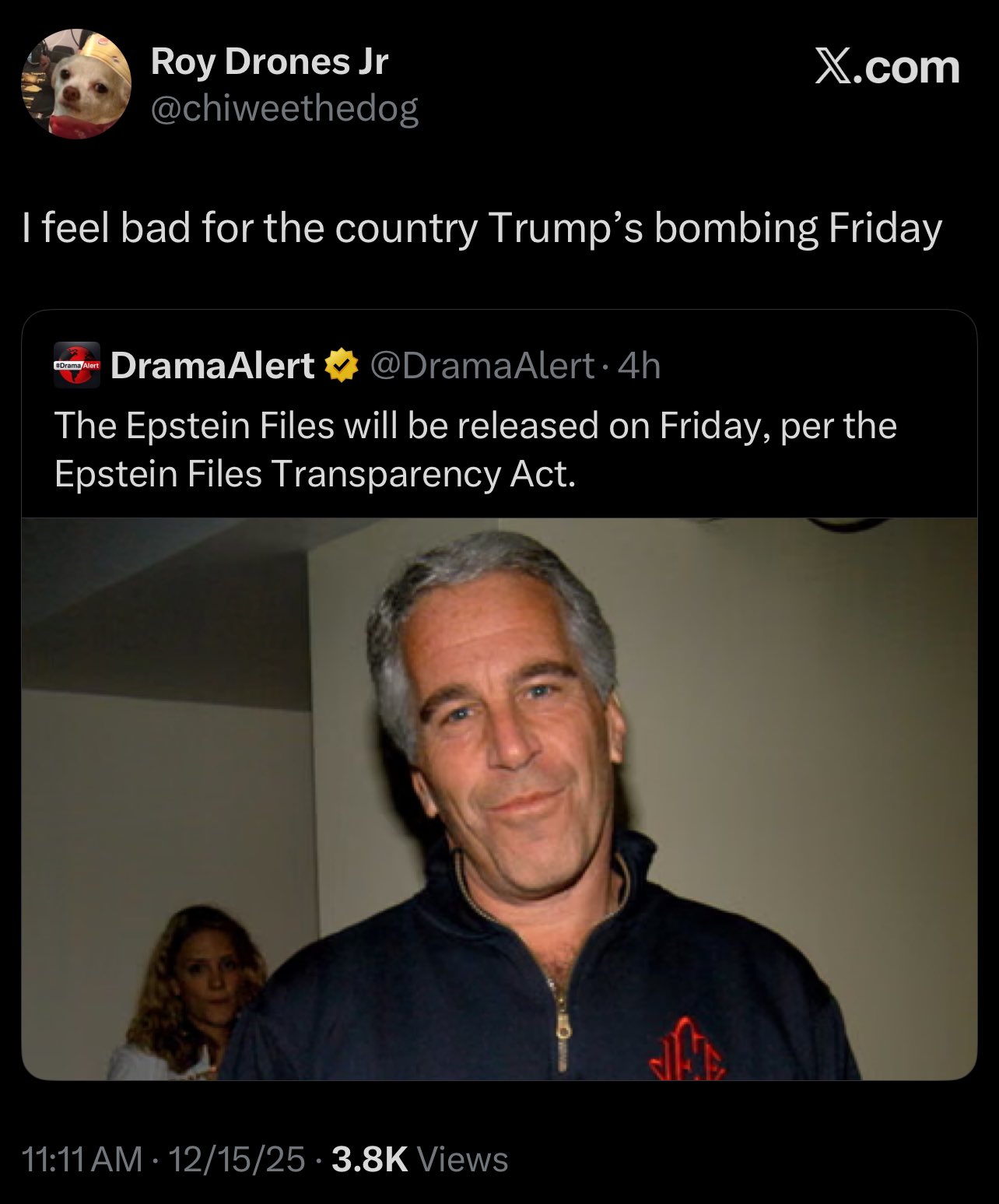Open the 3.8K view count
This screenshot has width=999, height=1204.
coord(370,1160)
